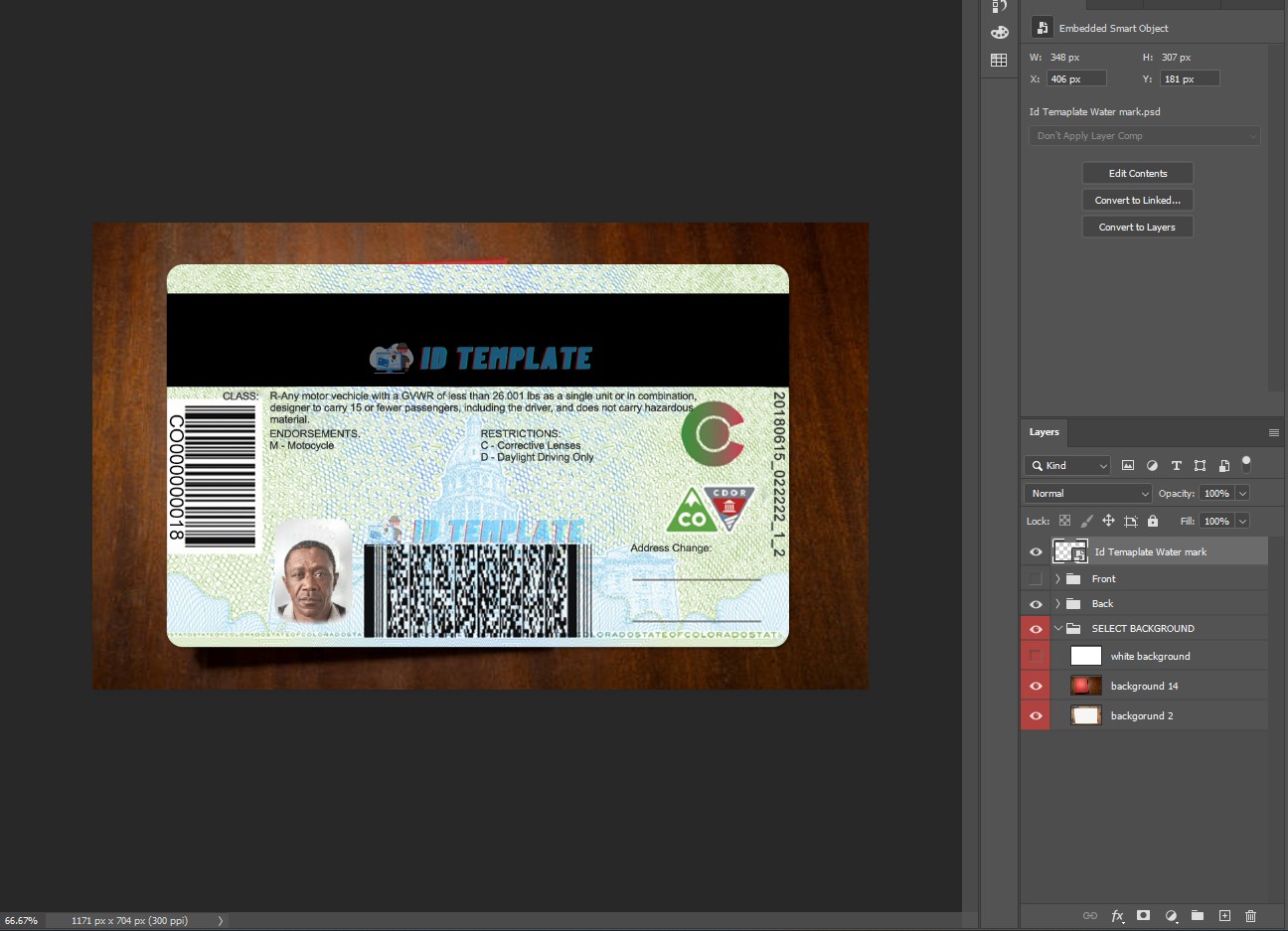
Task: Filter layers by smart objects icon
Action: pos(1223,465)
